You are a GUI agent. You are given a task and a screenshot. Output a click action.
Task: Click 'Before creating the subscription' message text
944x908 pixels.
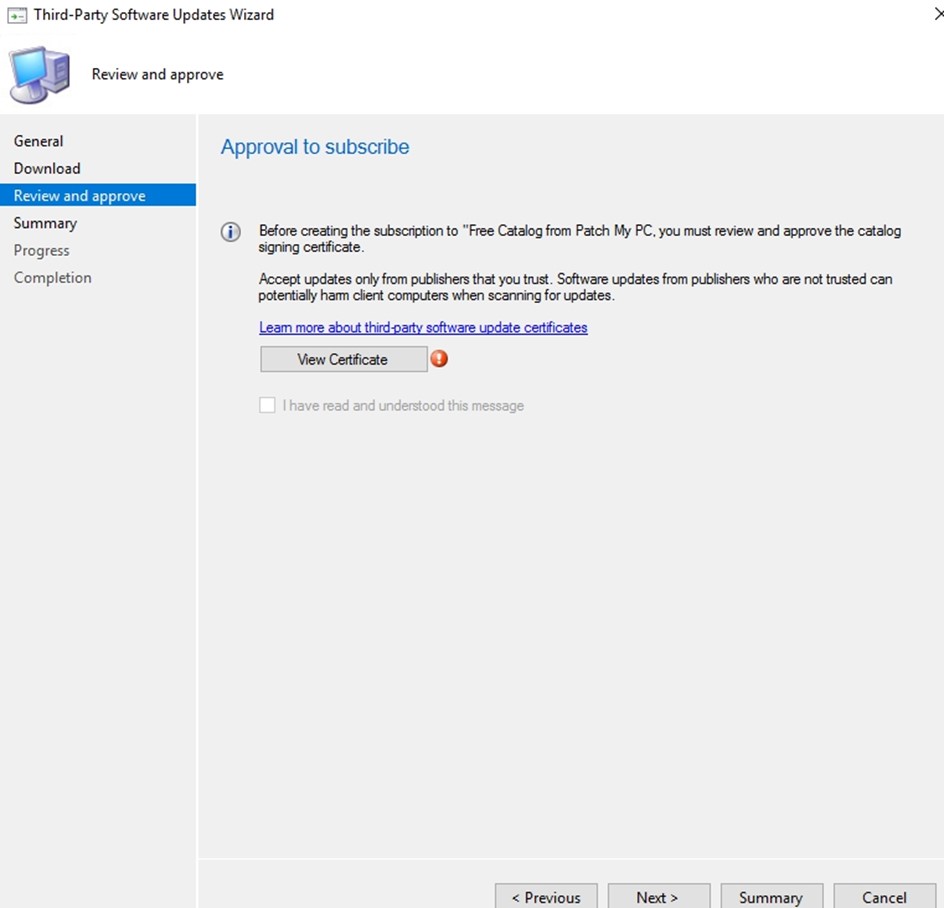[580, 238]
